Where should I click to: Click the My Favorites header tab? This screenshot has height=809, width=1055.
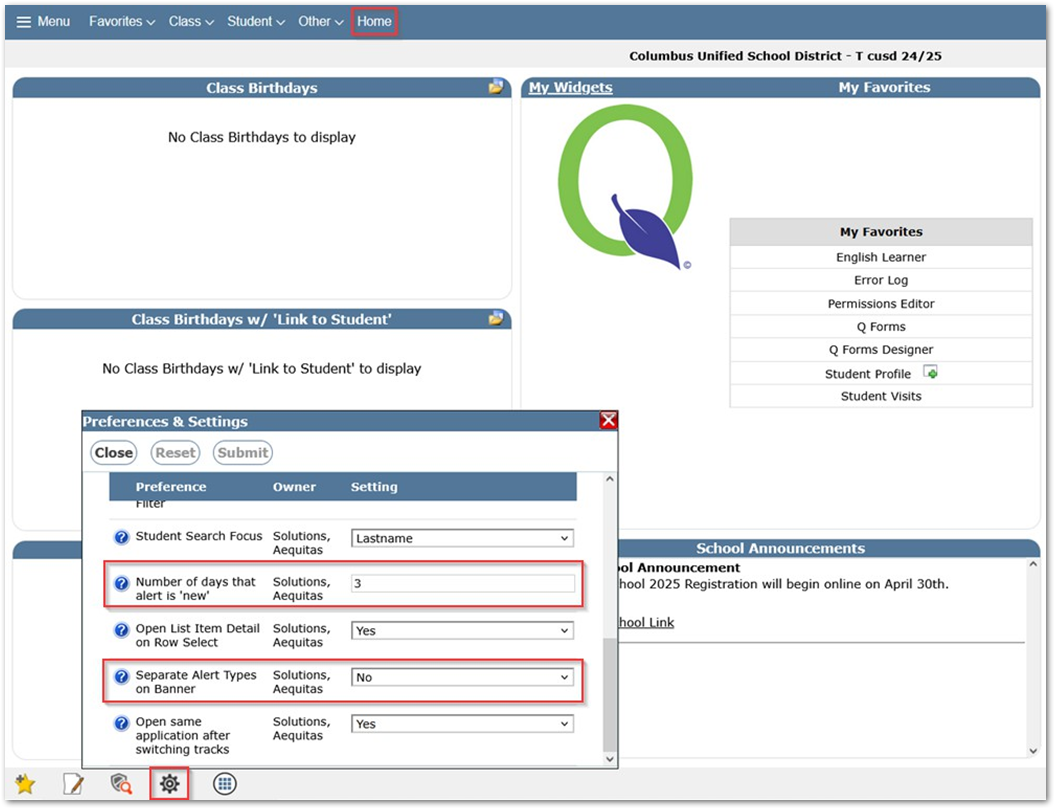[883, 87]
